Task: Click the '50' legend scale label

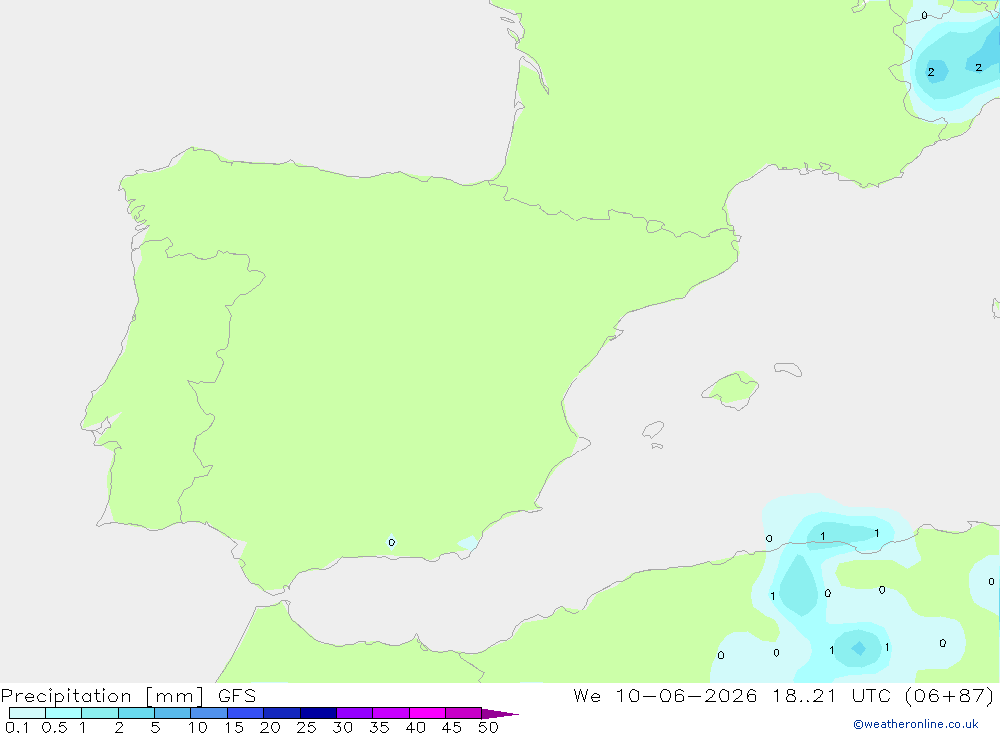Action: pyautogui.click(x=488, y=727)
